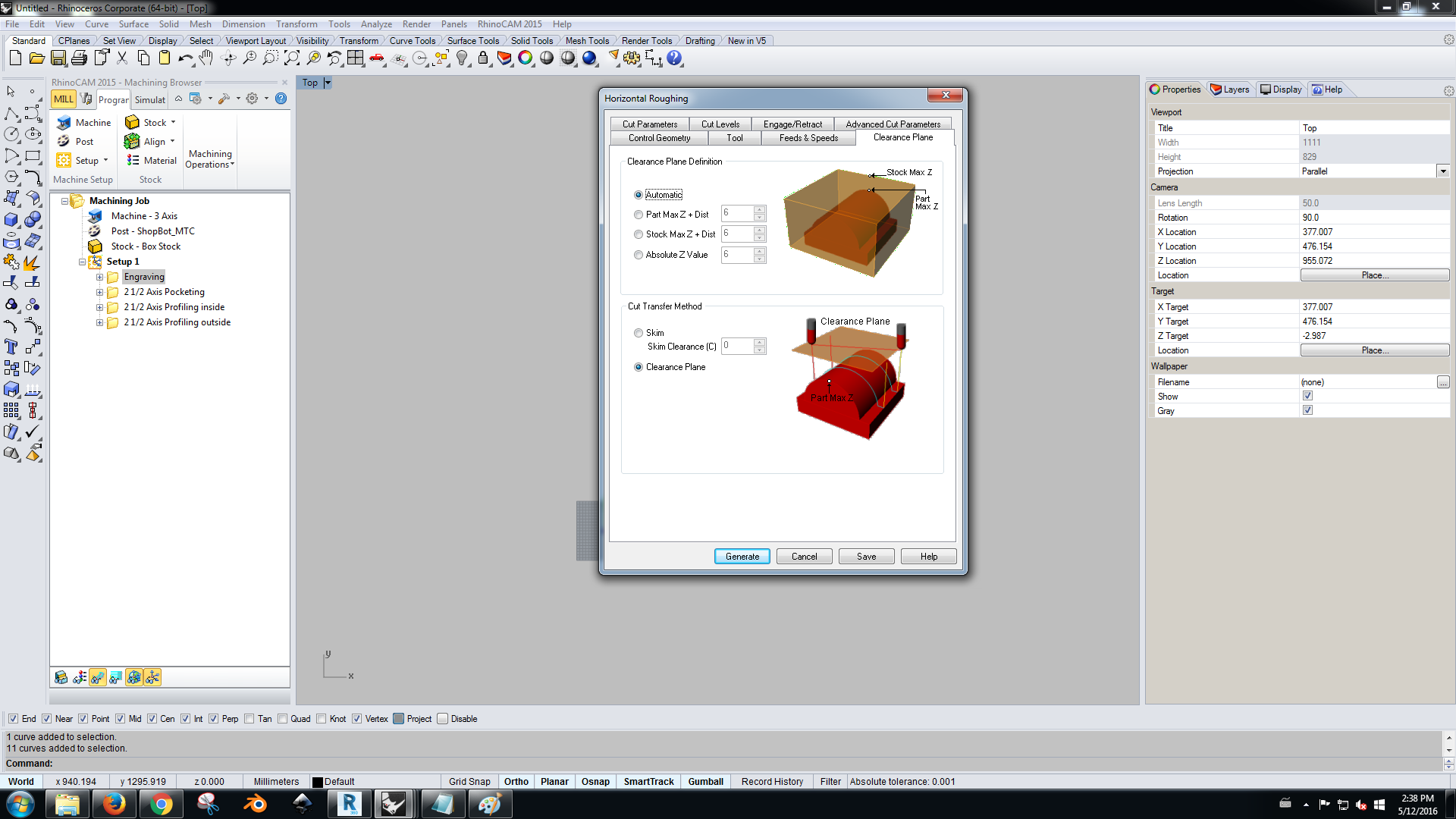Click the Camera Location Place button
1456x819 pixels.
point(1375,275)
